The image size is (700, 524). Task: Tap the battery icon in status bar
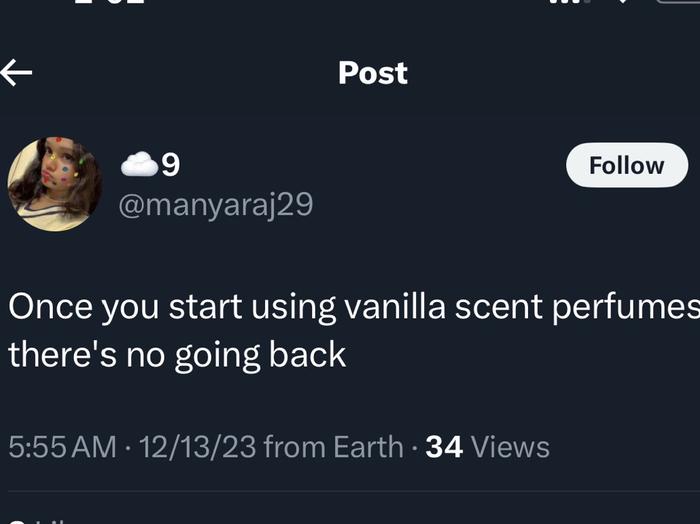680,3
